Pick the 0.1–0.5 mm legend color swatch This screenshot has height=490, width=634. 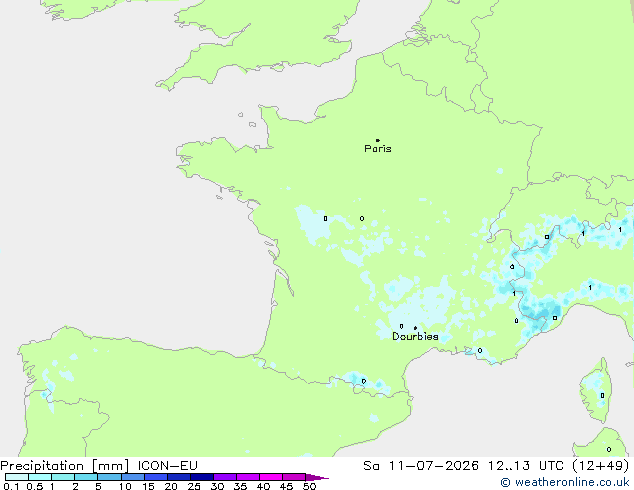coord(17,477)
